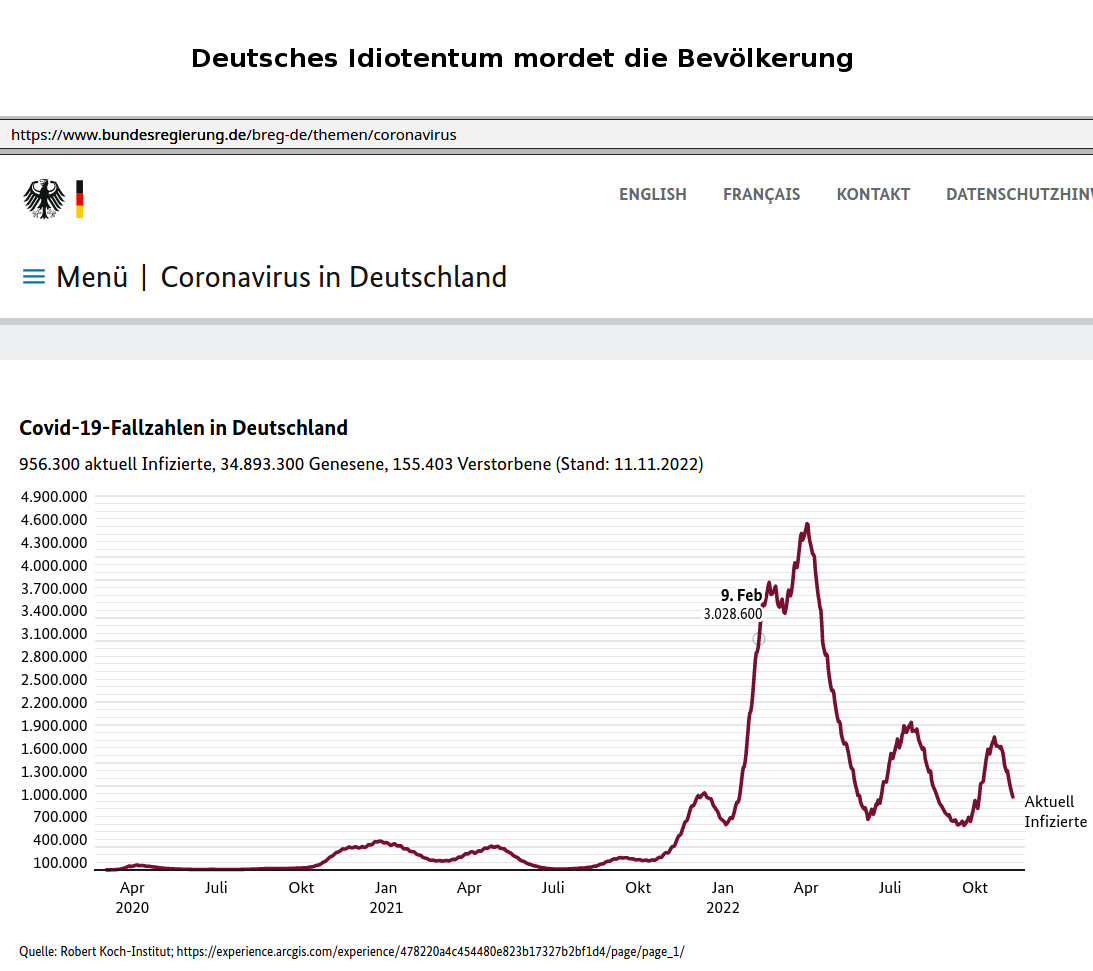Click the 1.000.000 y-axis label
Screen dimensions: 1093x971
pos(54,795)
